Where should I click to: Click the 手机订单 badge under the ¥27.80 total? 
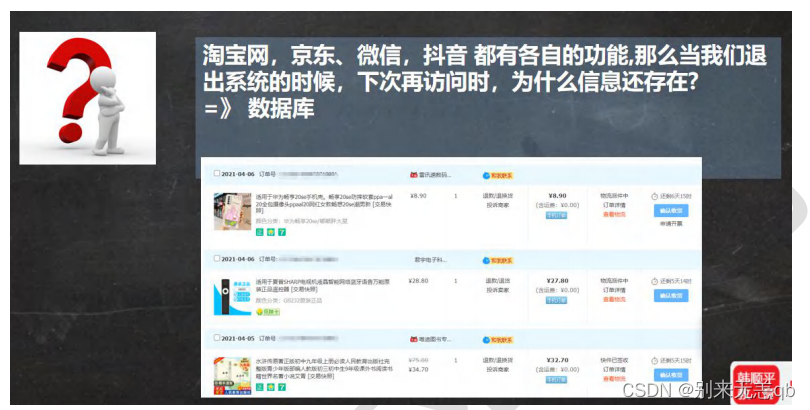tap(556, 301)
